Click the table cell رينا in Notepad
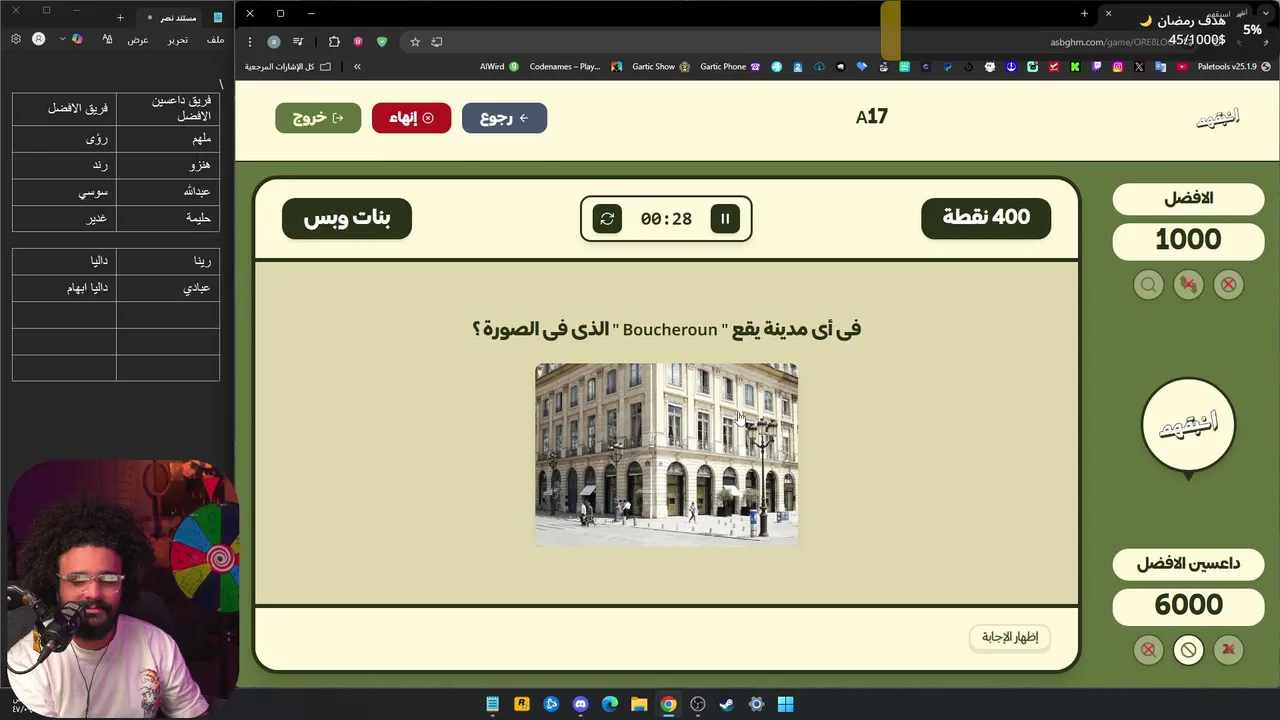The width and height of the screenshot is (1280, 720). 168,262
